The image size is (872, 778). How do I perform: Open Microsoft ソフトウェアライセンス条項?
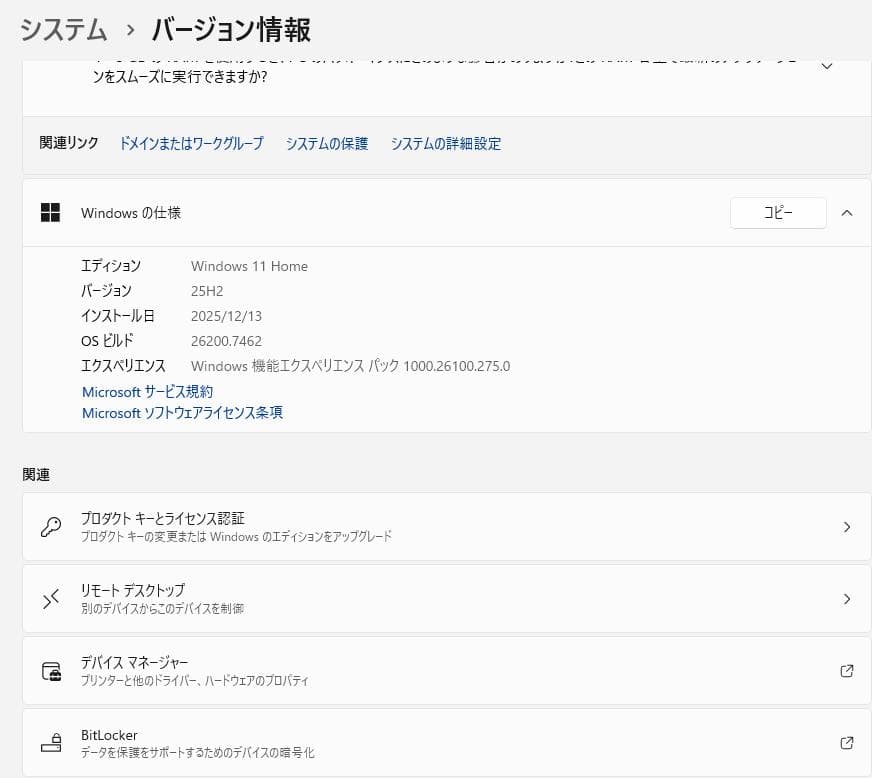tap(182, 413)
